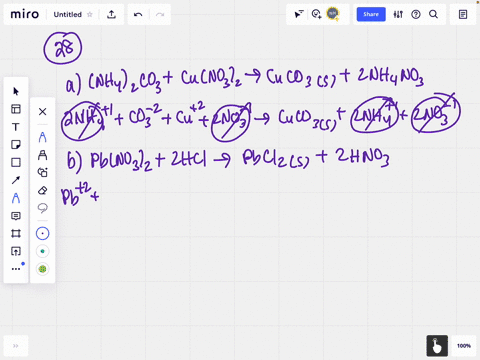
Task: Click the export board icon
Action: click(x=111, y=14)
